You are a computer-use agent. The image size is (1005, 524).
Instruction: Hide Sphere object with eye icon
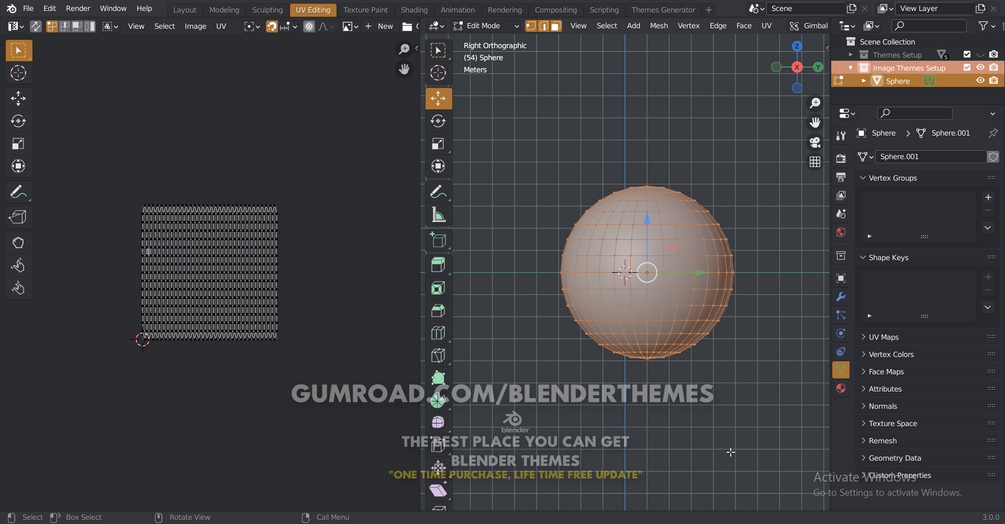coord(980,81)
